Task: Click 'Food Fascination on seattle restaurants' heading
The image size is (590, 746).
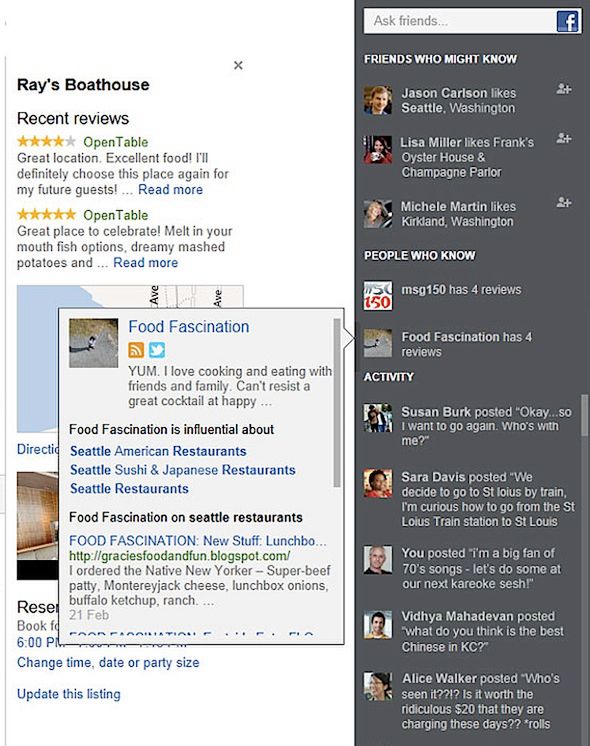Action: coord(186,517)
